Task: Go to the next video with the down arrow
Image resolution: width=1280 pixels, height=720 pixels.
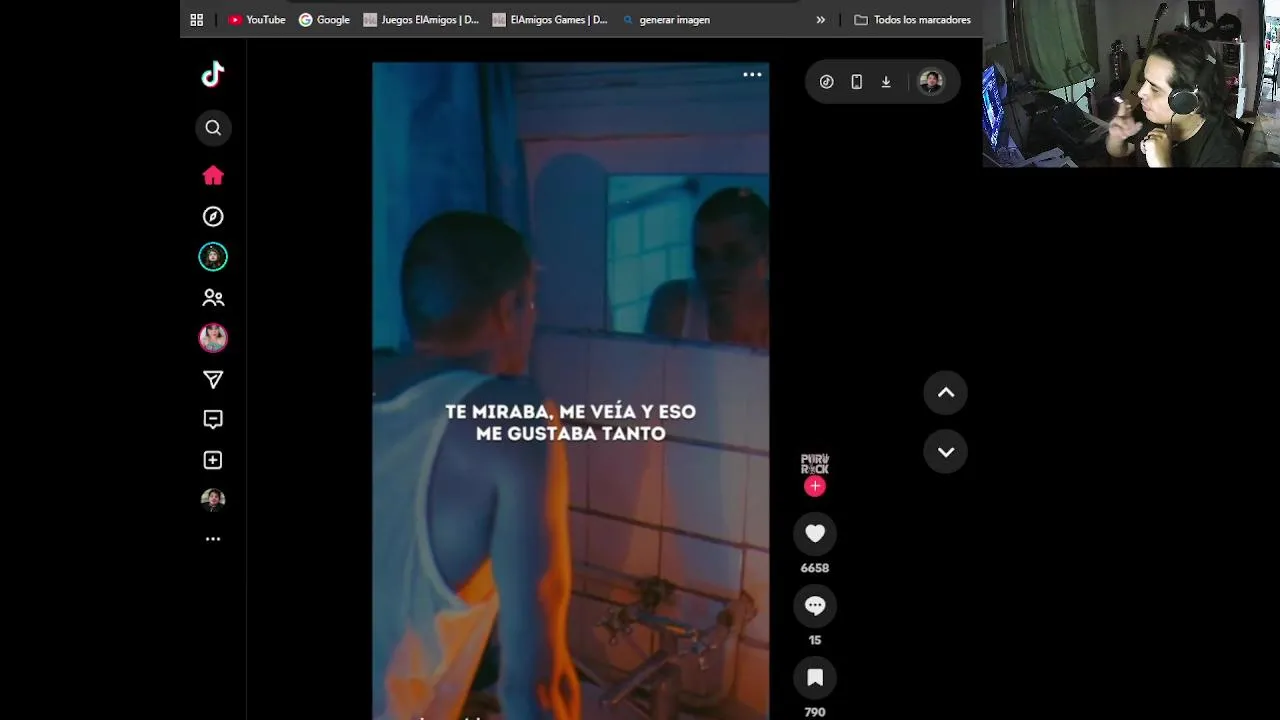Action: click(946, 452)
